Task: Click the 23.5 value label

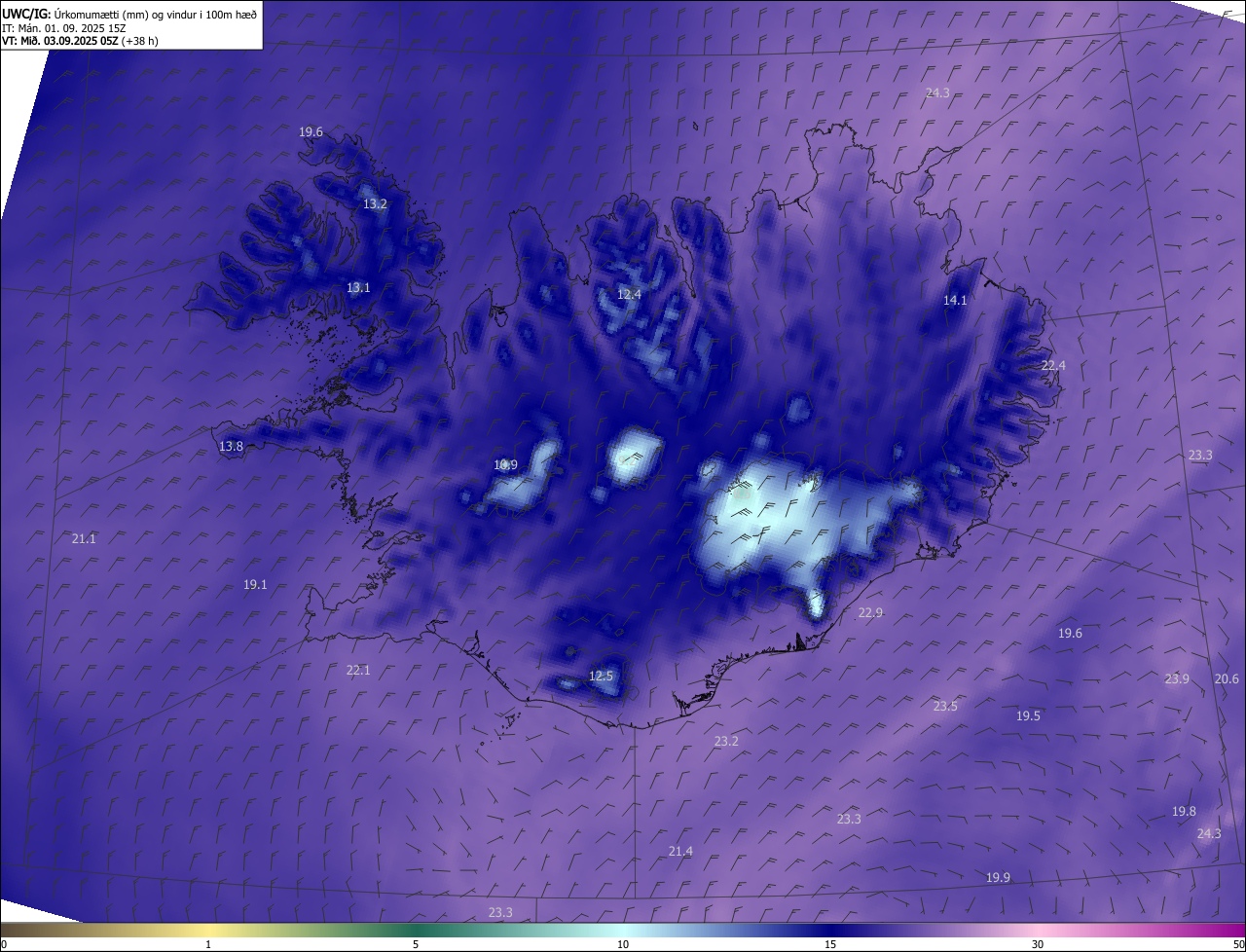Action: pyautogui.click(x=945, y=707)
